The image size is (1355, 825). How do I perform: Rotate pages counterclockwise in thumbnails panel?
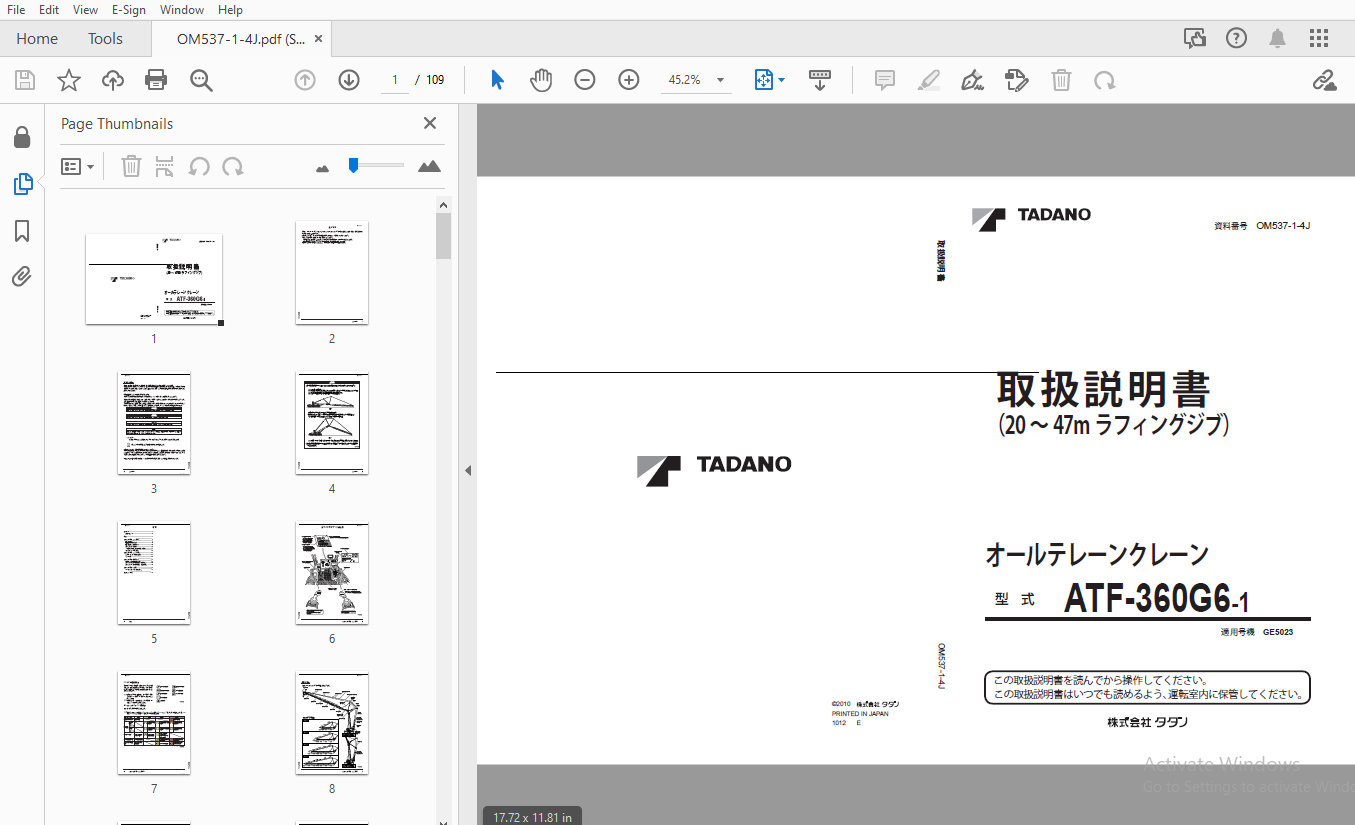tap(199, 166)
